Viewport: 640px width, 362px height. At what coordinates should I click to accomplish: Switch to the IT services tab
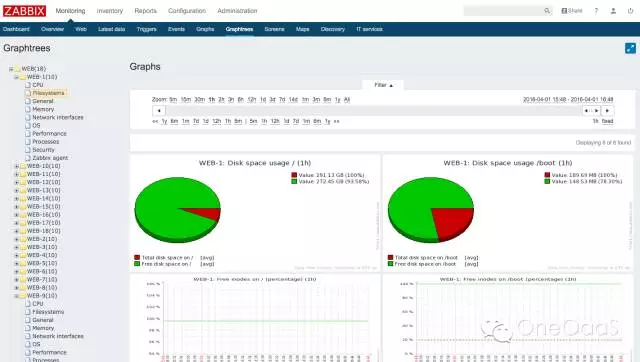tap(369, 29)
